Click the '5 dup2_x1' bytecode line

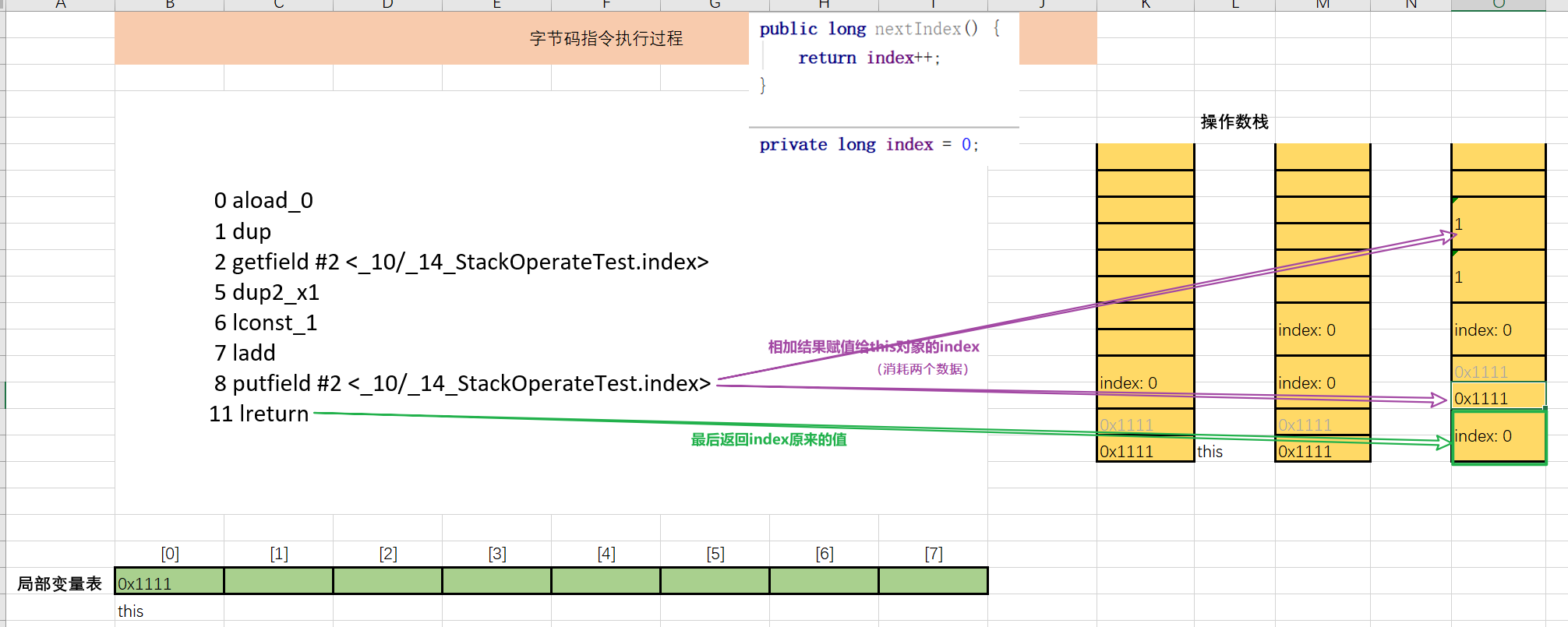click(267, 292)
